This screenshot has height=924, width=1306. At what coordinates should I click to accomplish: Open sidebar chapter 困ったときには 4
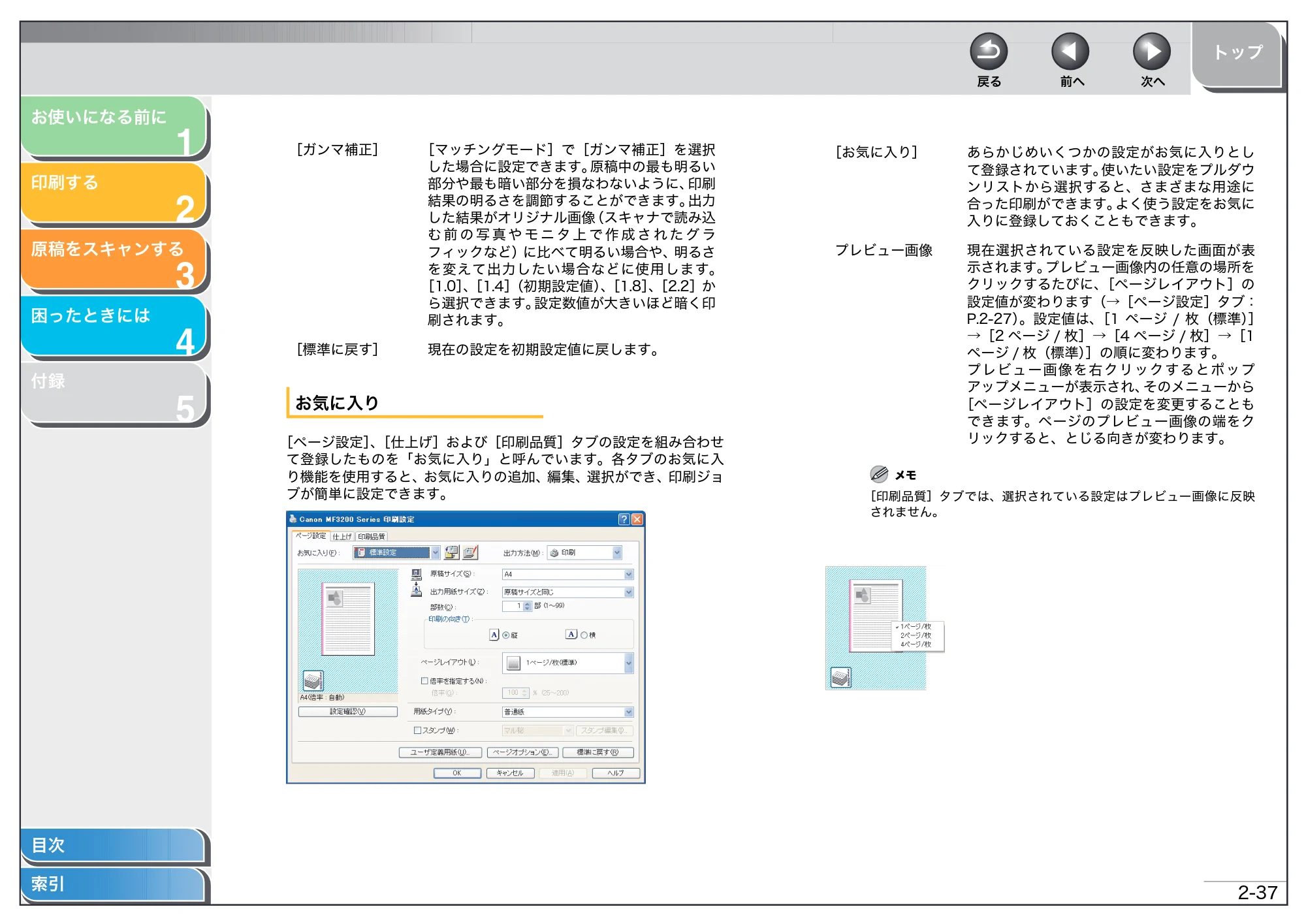click(x=114, y=327)
